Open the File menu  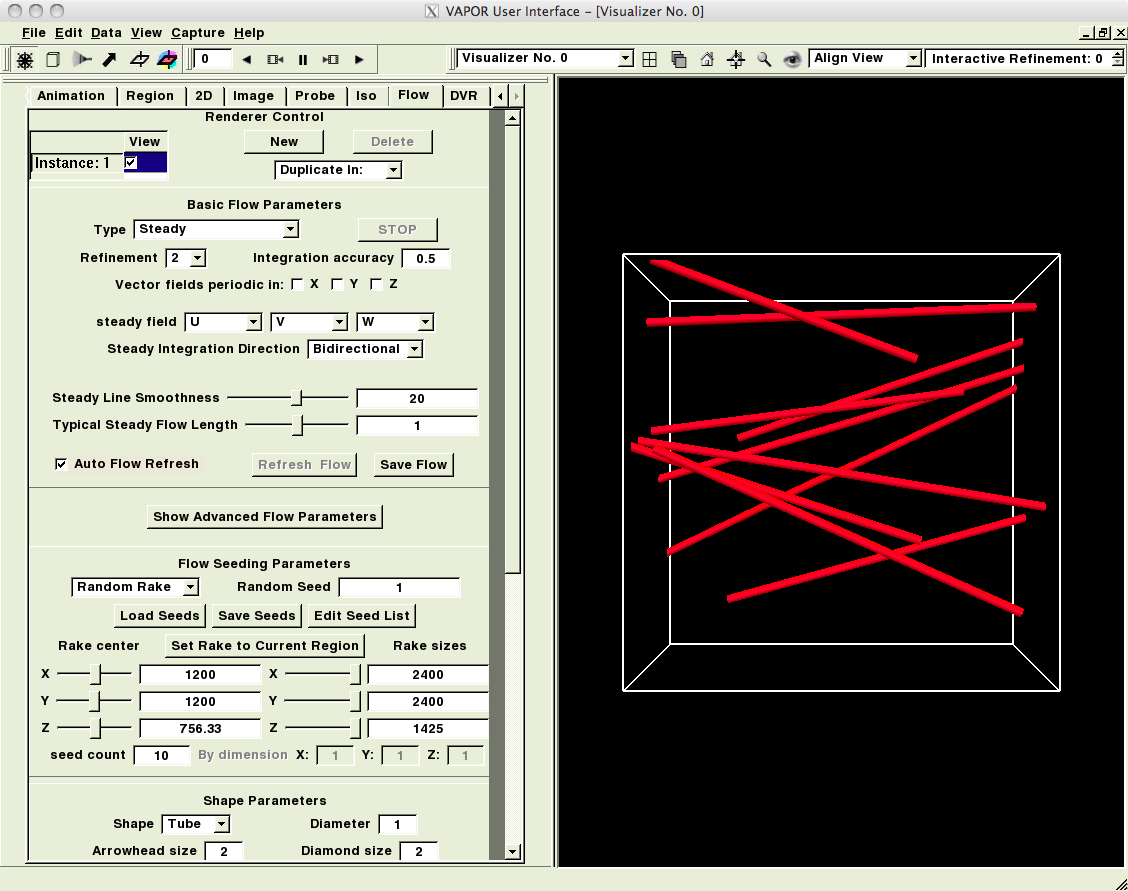(34, 33)
